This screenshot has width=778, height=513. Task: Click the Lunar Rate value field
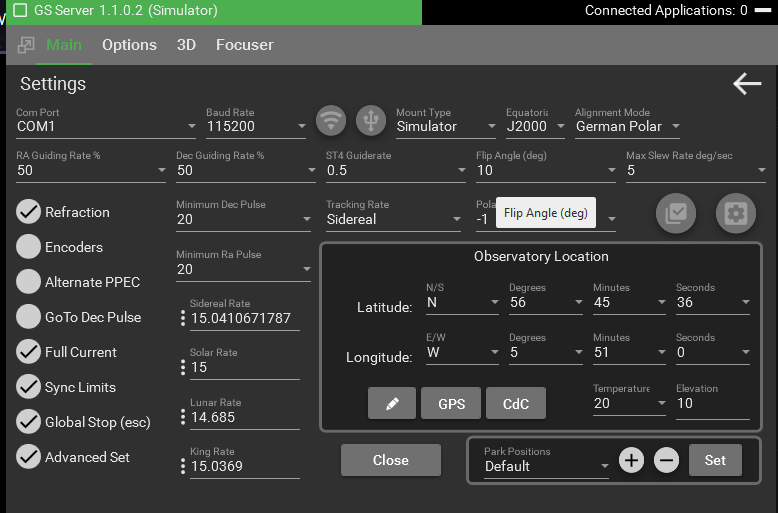pos(245,417)
